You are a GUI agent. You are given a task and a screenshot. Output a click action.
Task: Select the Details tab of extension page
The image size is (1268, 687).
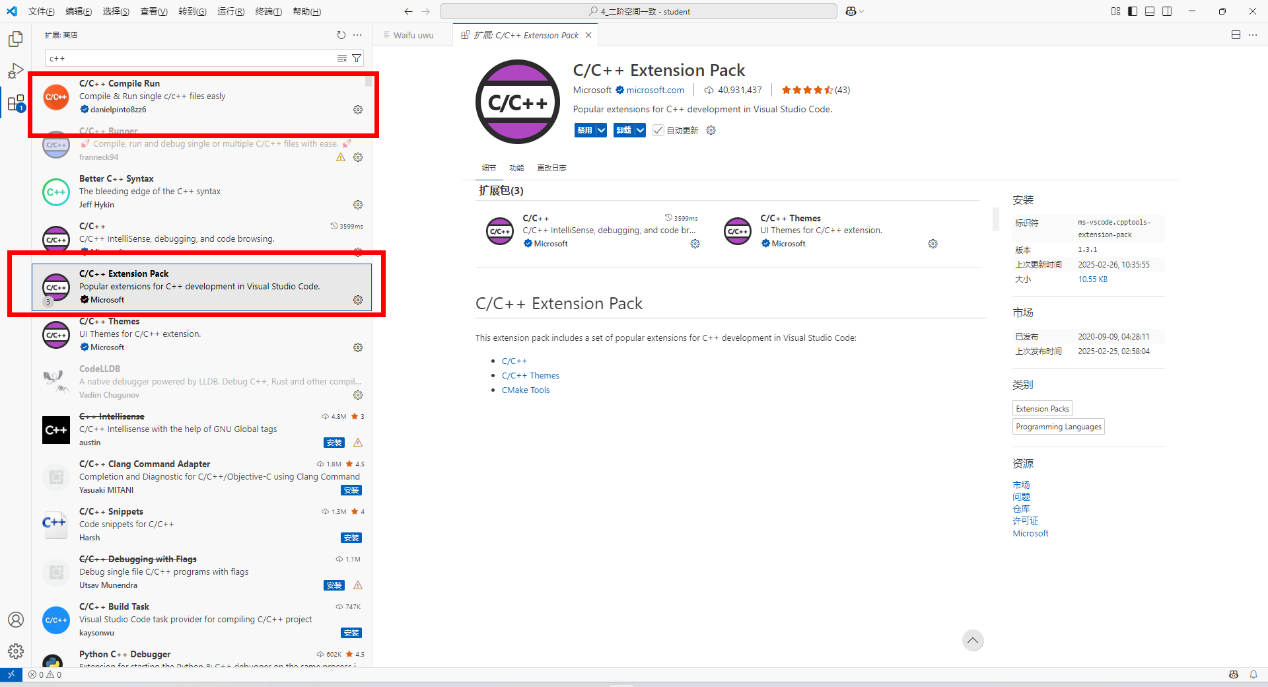click(488, 168)
